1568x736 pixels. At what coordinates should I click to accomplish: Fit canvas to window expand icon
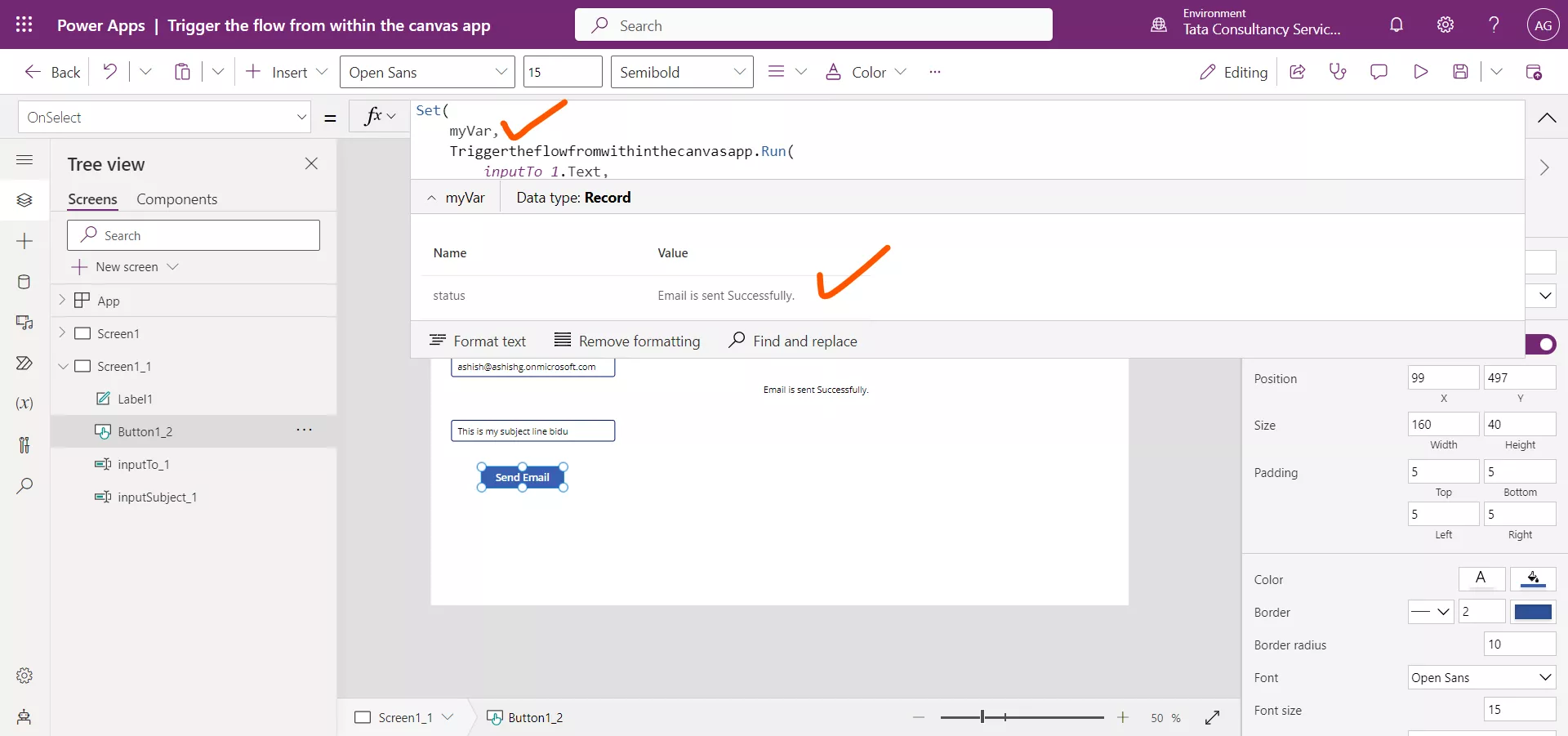1212,717
